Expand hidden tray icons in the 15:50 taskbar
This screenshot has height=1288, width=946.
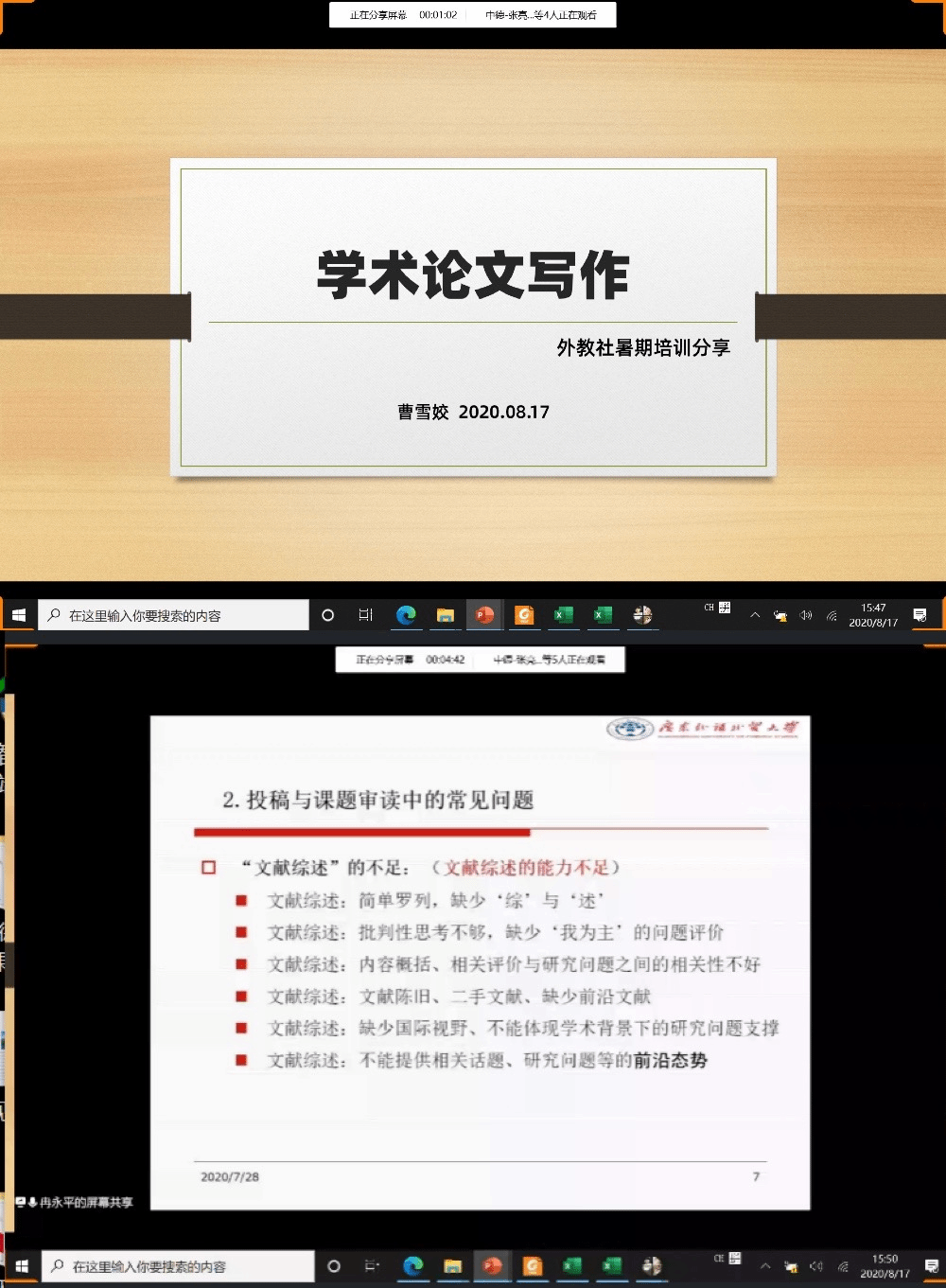coord(765,1266)
